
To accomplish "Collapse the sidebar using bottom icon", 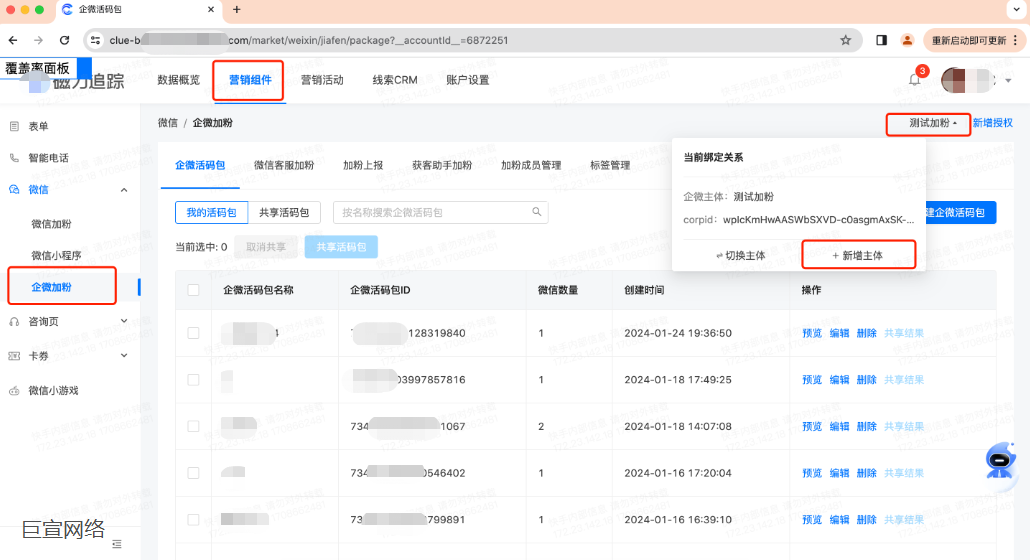I will point(117,543).
